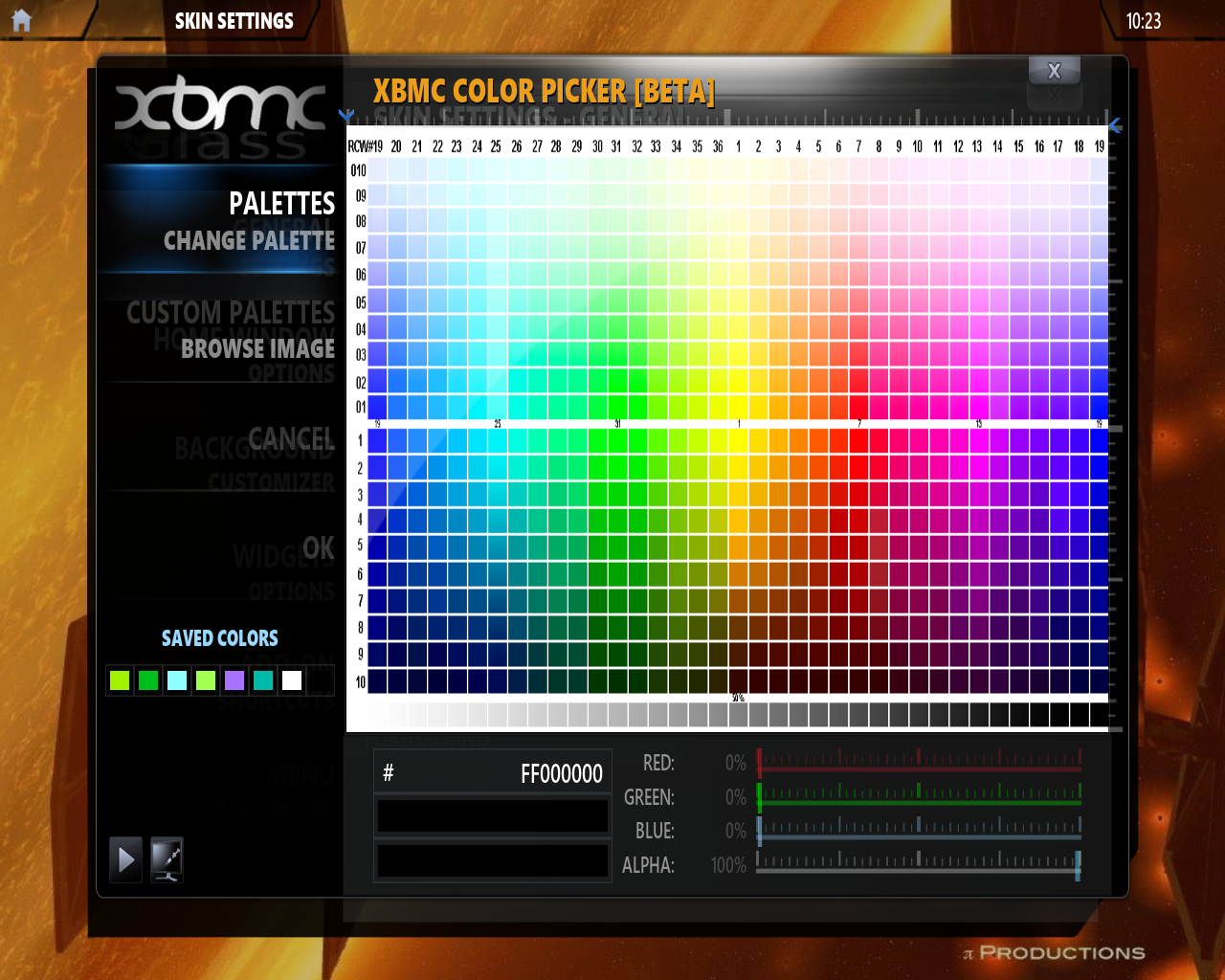Adjust the ALPHA slider handle at 100%
The image size is (1225, 980).
click(x=1078, y=865)
